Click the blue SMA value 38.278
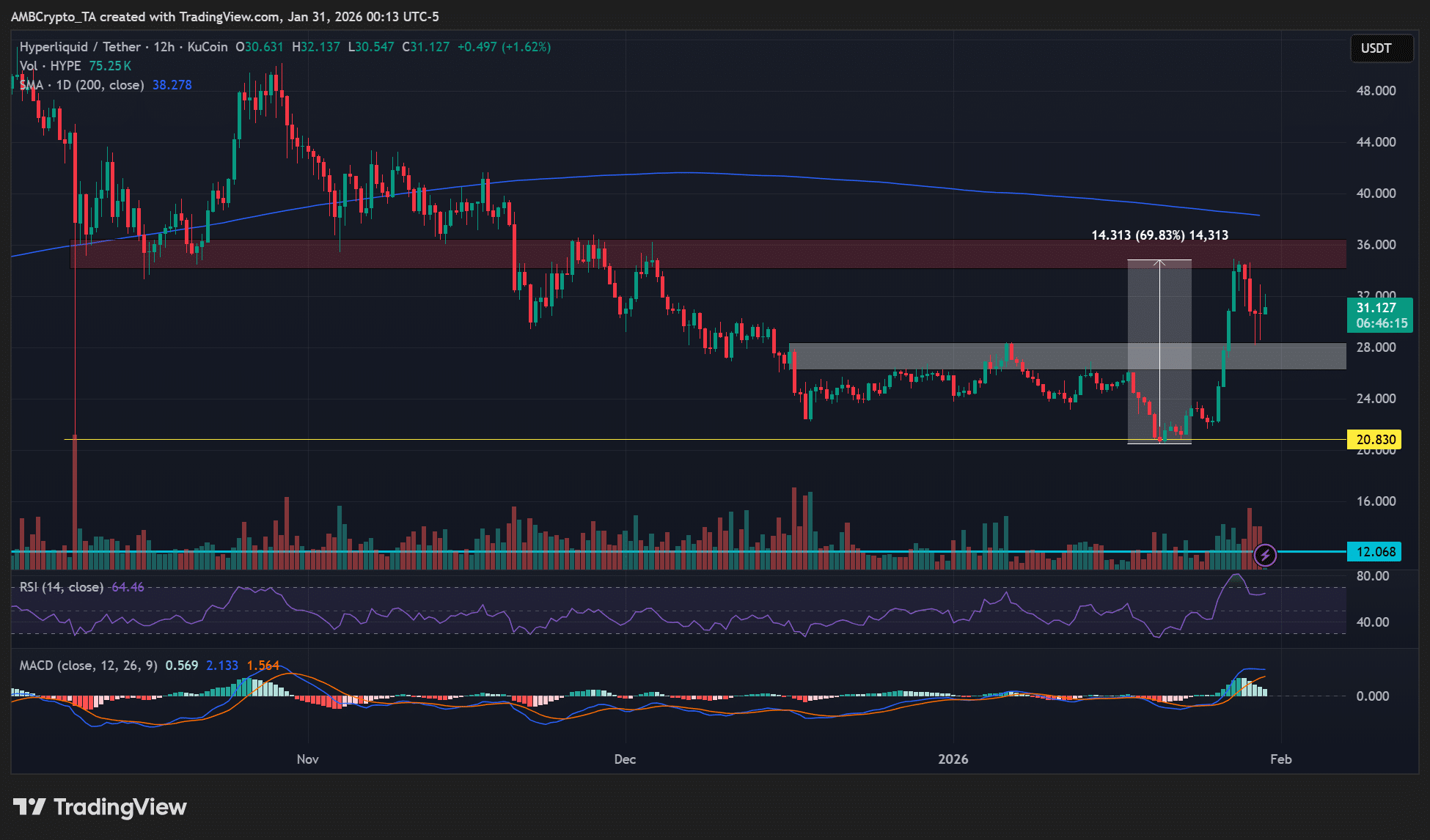 pos(172,85)
